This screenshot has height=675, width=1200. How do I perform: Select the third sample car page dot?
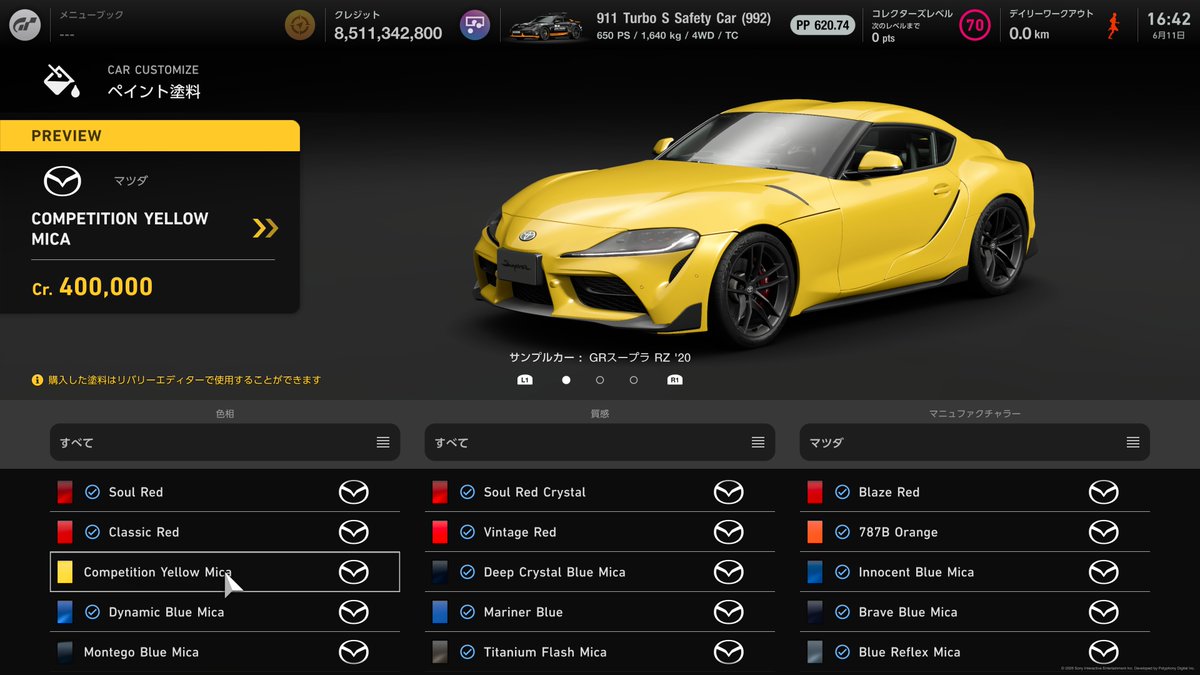coord(634,380)
